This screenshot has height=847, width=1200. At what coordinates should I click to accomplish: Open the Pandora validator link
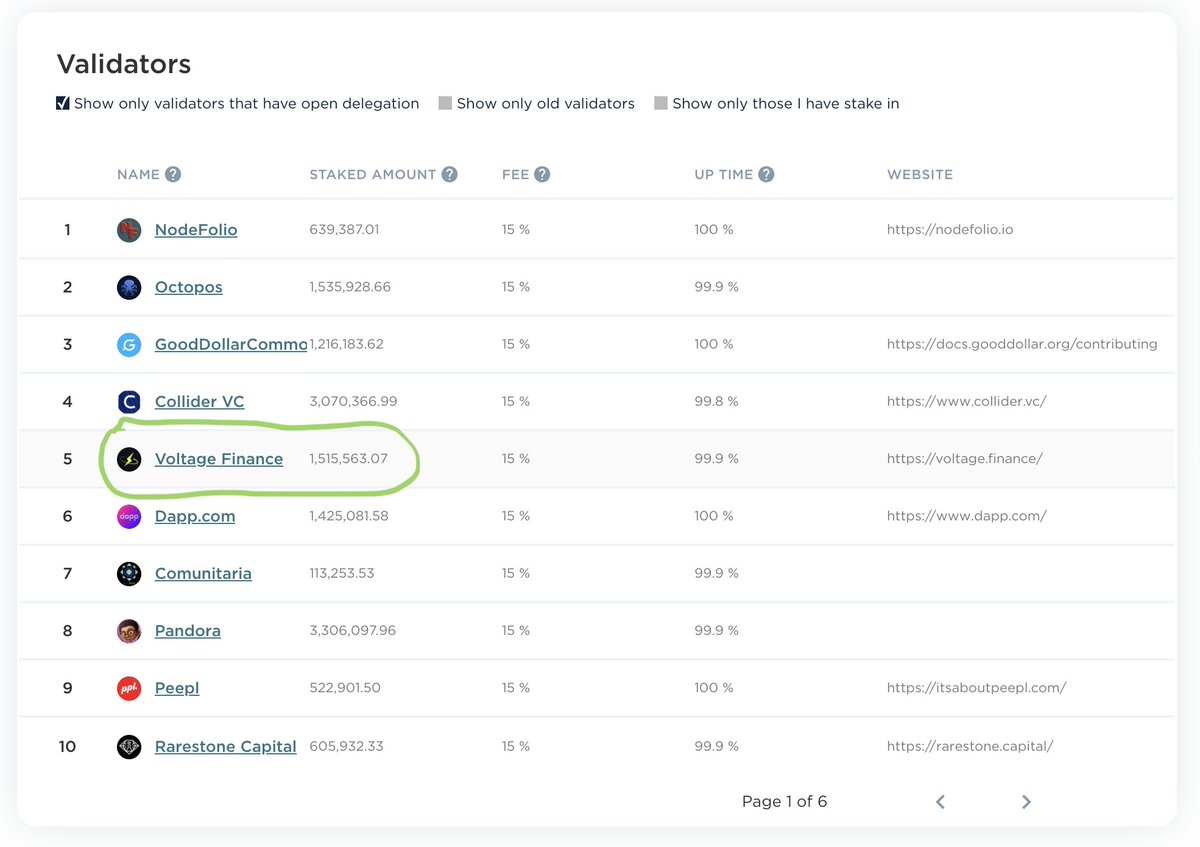(x=188, y=631)
